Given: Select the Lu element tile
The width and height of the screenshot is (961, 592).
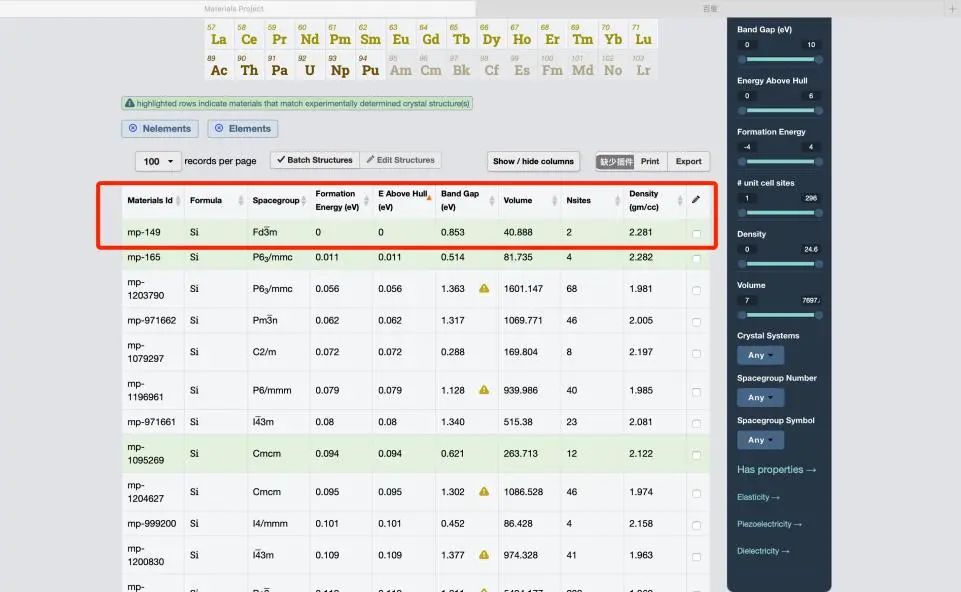Looking at the screenshot, I should 644,34.
